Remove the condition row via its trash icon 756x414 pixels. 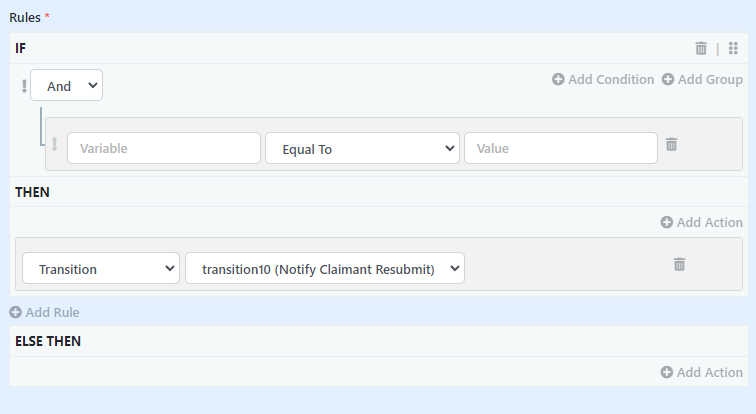(671, 144)
